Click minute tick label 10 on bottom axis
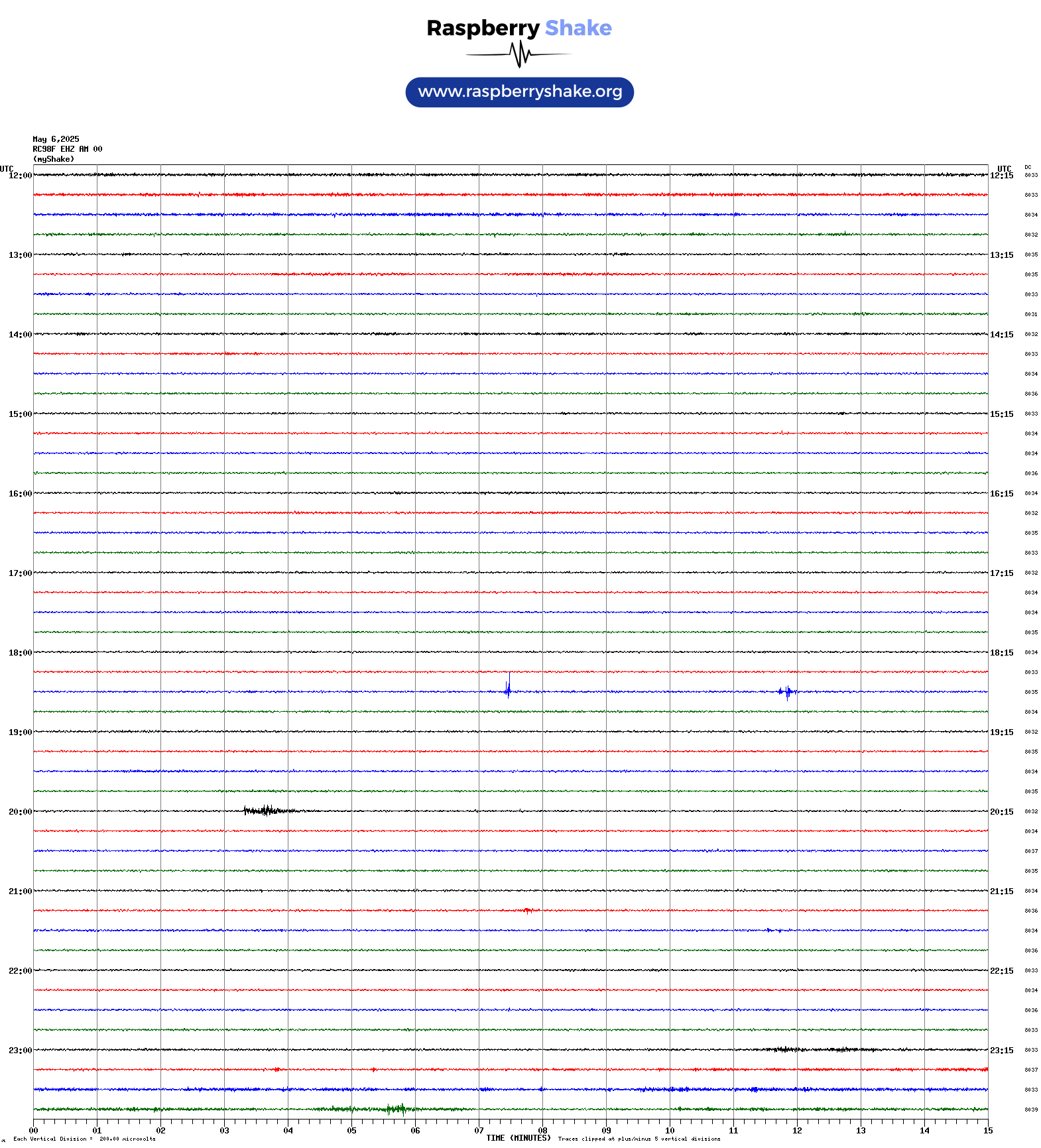This screenshot has height=1148, width=1041. click(x=670, y=1131)
